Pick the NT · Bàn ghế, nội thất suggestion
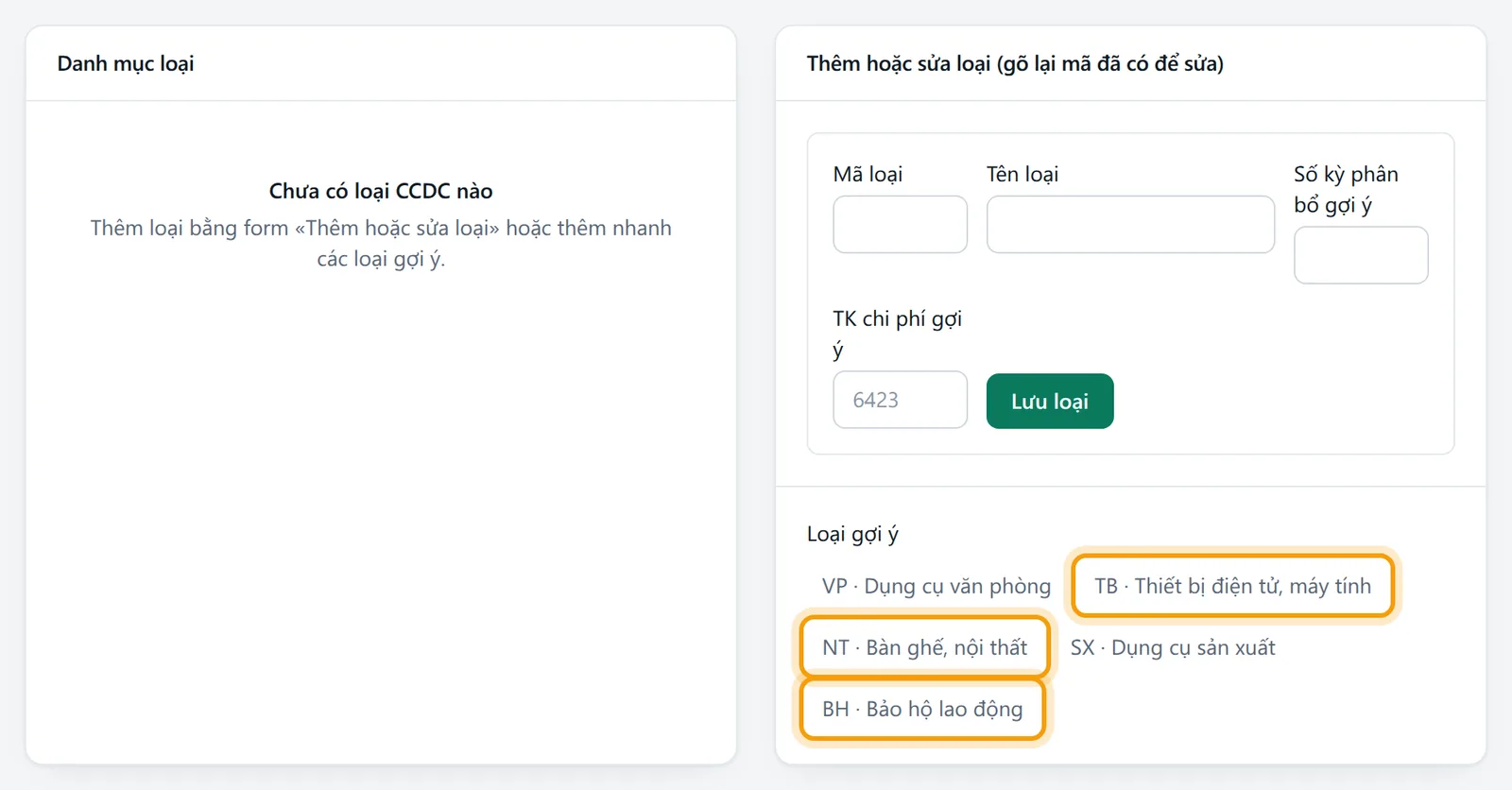The width and height of the screenshot is (1512, 790). (x=924, y=647)
